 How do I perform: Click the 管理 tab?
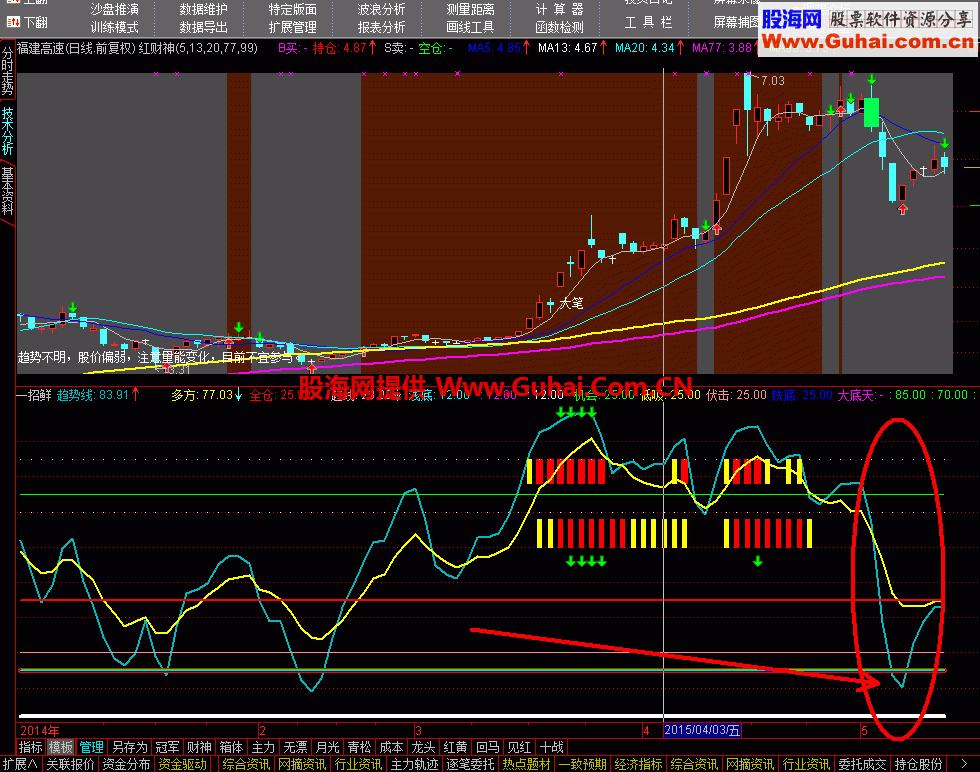[x=91, y=747]
